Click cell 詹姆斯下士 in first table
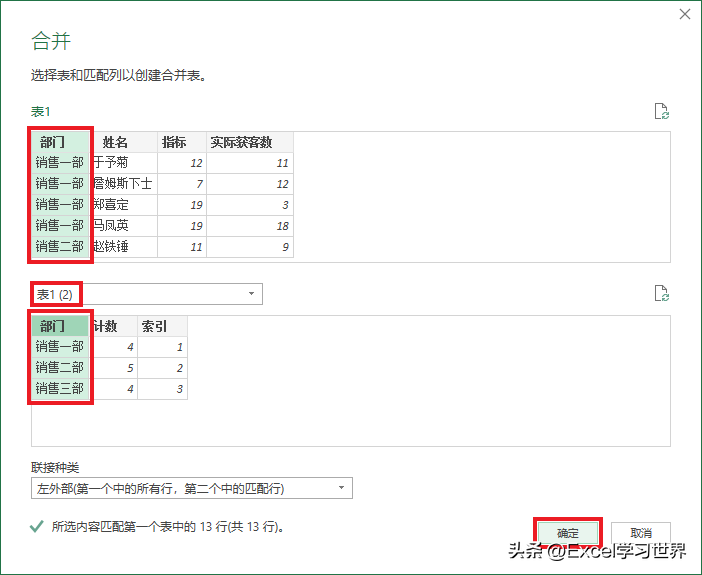This screenshot has width=702, height=575. click(124, 184)
